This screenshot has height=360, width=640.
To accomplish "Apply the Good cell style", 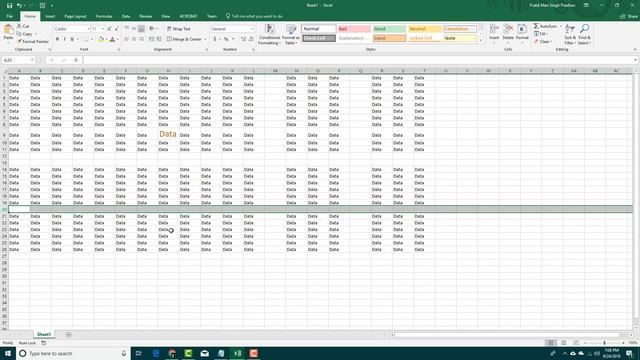I will click(x=389, y=29).
